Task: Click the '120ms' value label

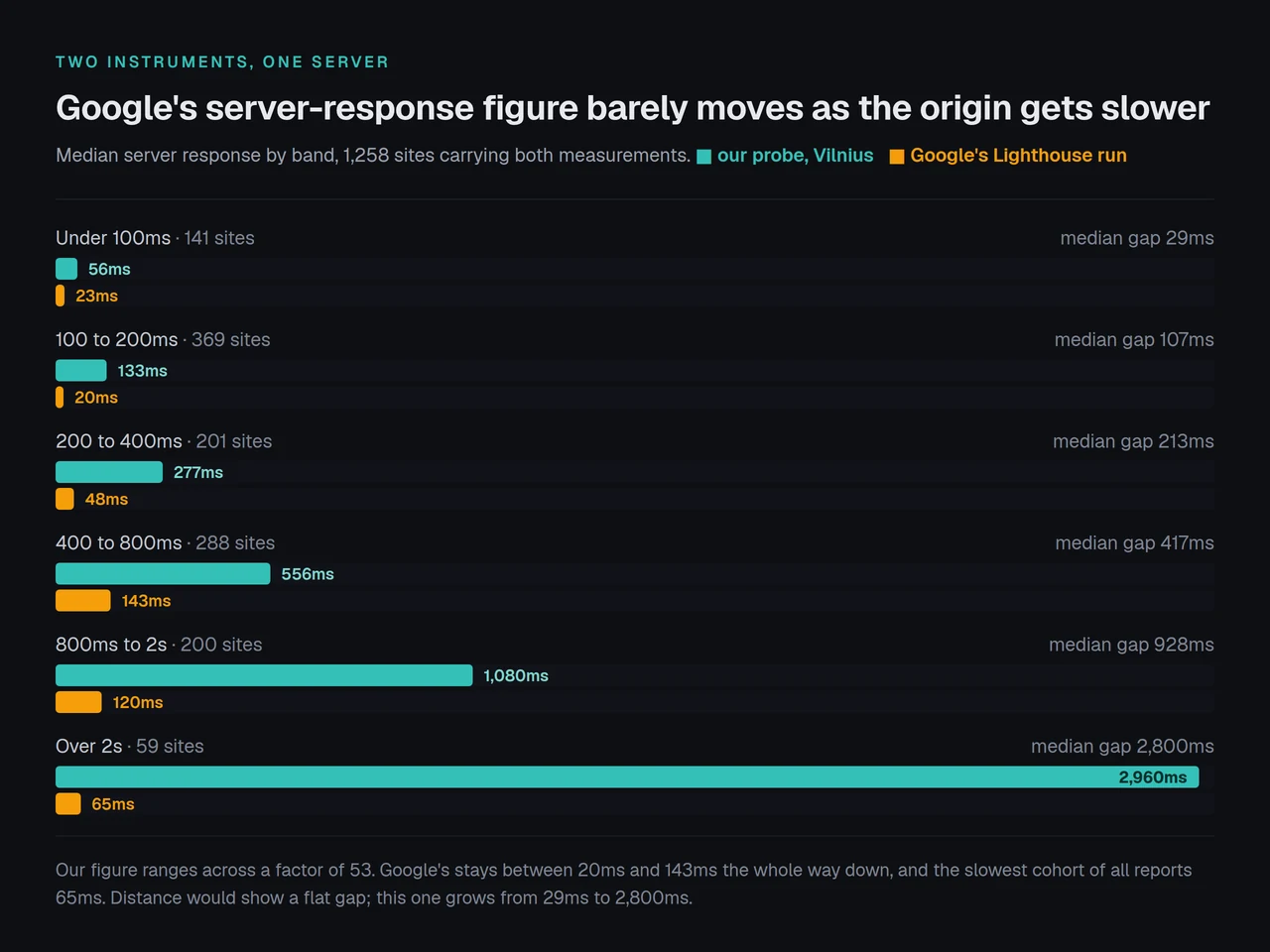Action: tap(138, 702)
